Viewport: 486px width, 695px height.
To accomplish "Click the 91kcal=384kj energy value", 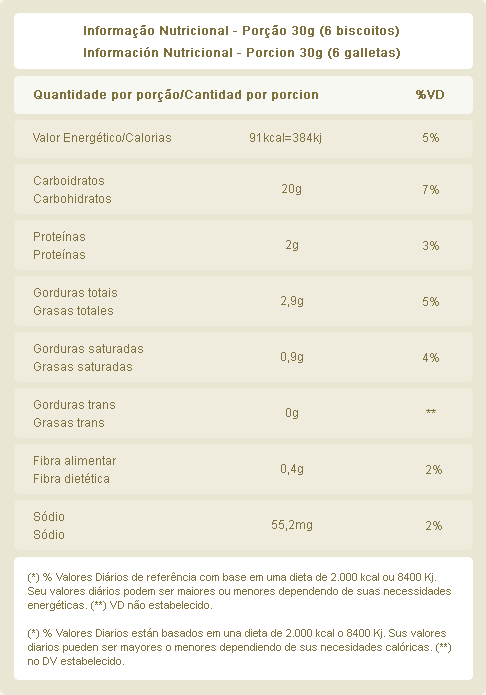I will coord(285,138).
